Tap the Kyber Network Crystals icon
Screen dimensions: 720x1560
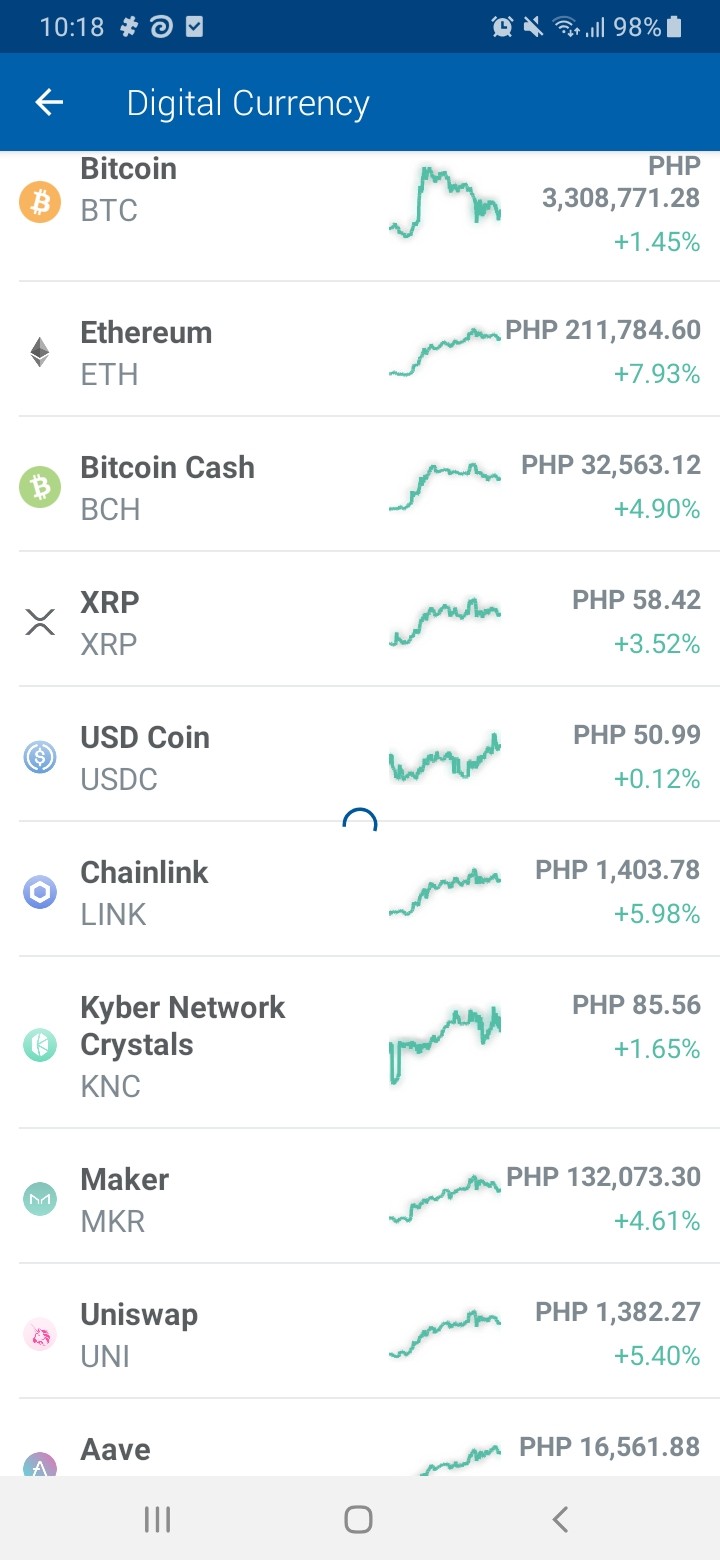(x=40, y=1045)
